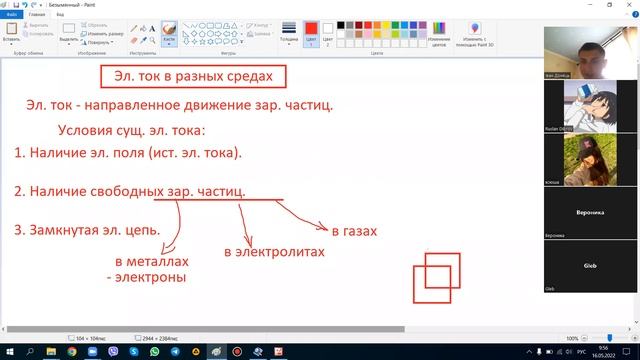Open Edit colors (Изменение цветов)
The width and height of the screenshot is (640, 360).
click(x=439, y=33)
